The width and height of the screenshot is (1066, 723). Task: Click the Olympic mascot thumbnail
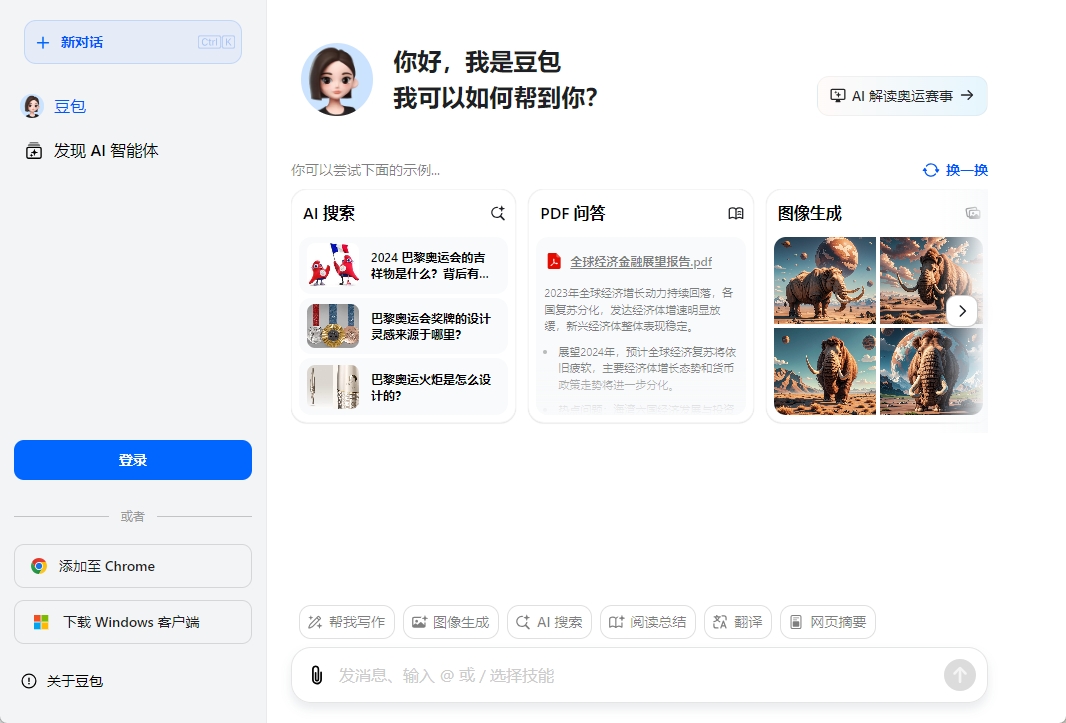pos(333,265)
